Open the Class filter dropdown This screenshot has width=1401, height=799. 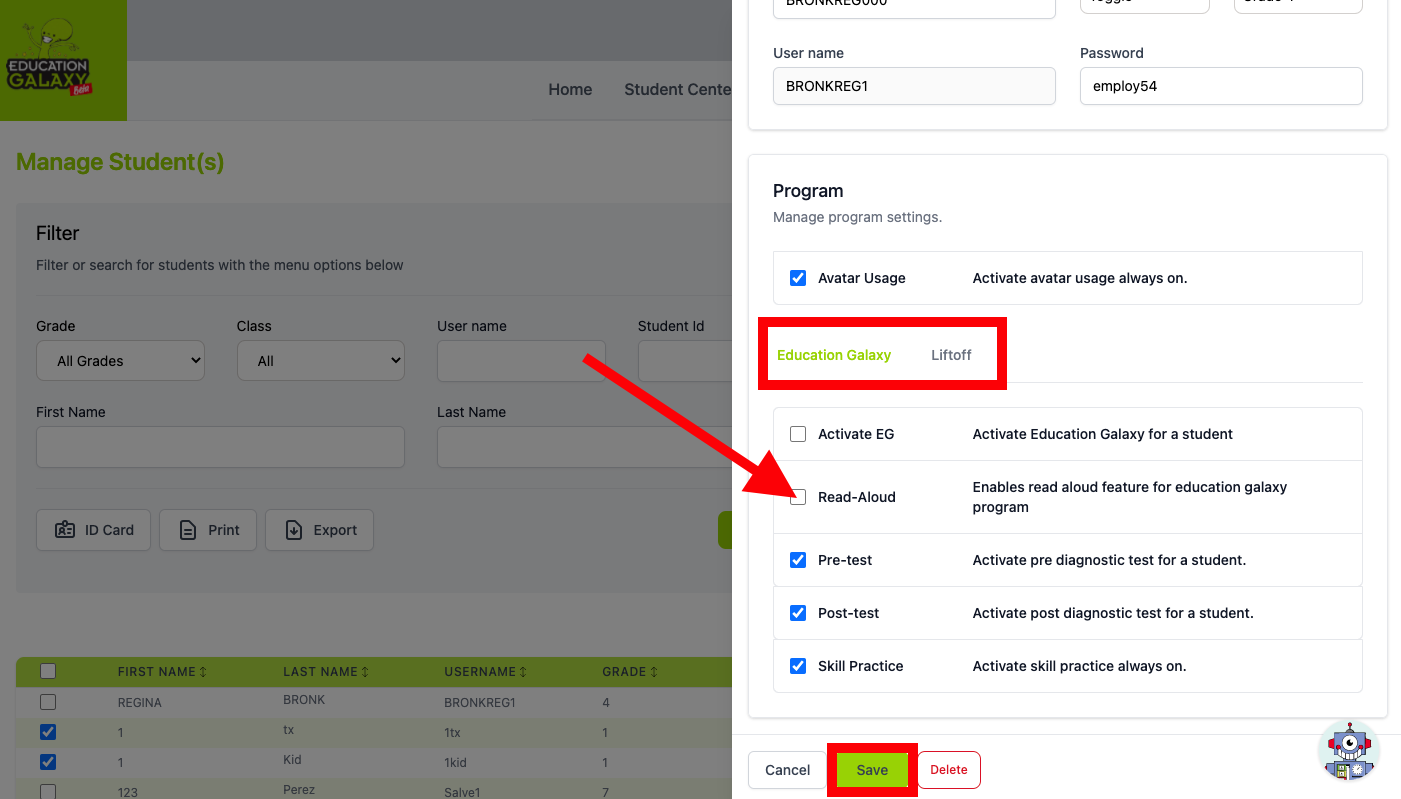321,361
